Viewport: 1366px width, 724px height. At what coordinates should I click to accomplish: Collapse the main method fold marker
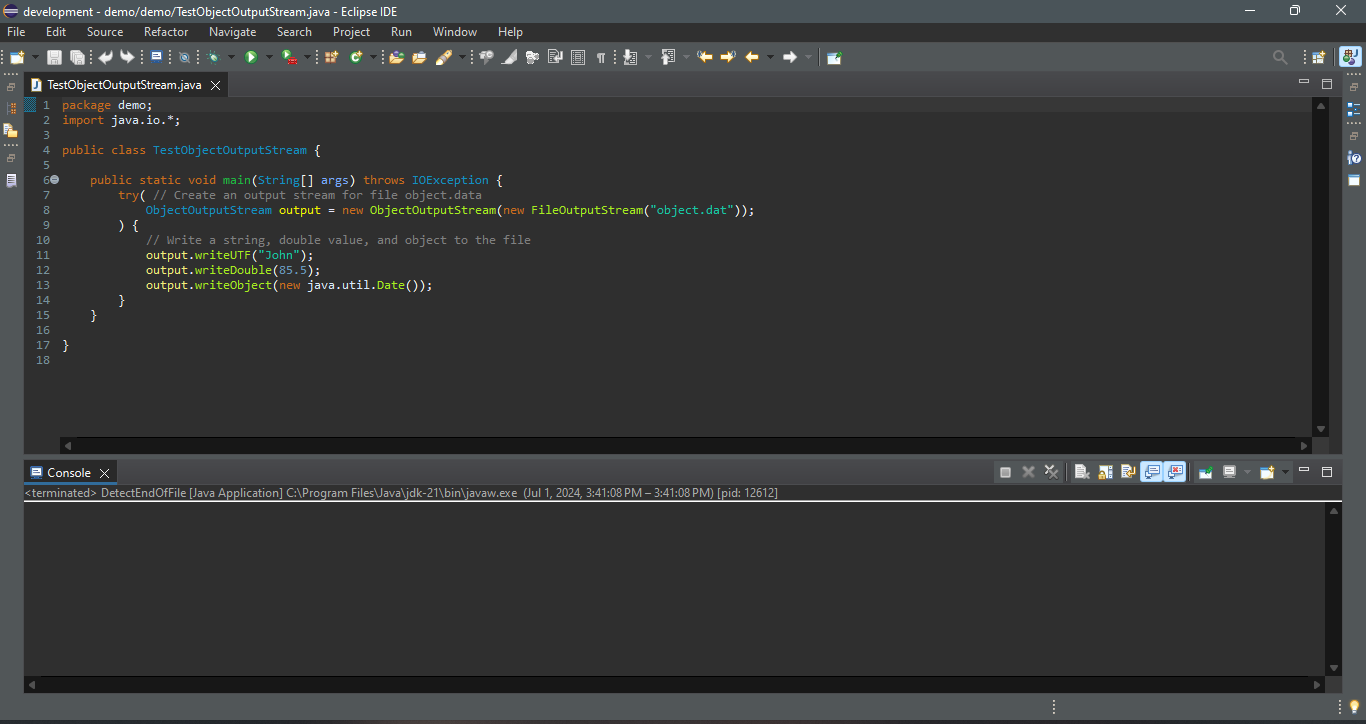(55, 180)
